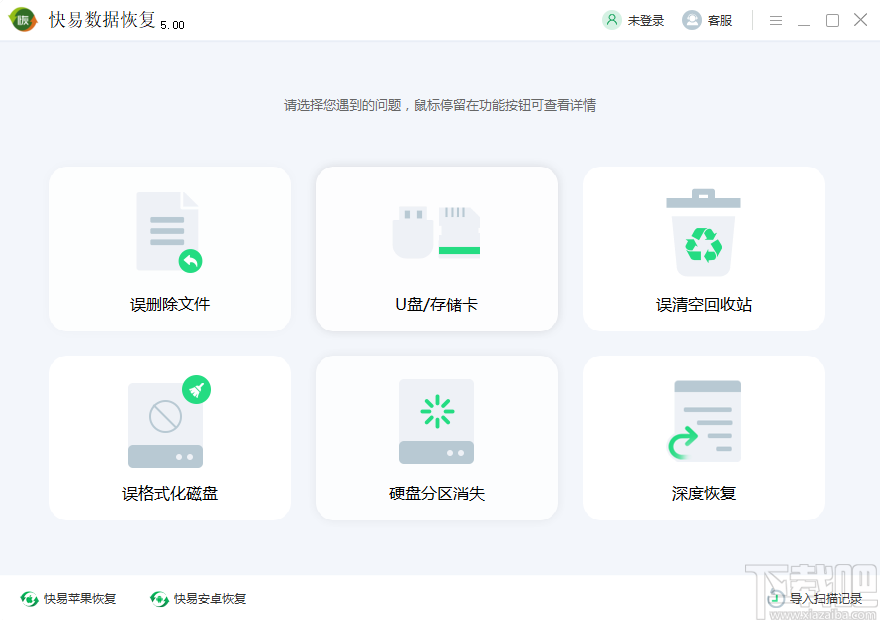Click the 快易苹果恢复 green icon

(x=29, y=599)
